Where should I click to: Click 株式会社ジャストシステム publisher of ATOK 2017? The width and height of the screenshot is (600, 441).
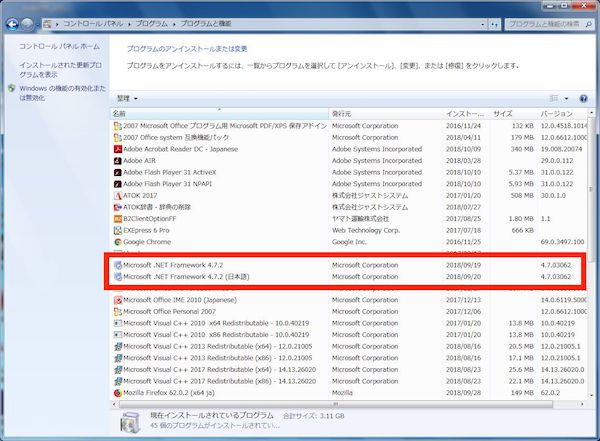pos(370,196)
